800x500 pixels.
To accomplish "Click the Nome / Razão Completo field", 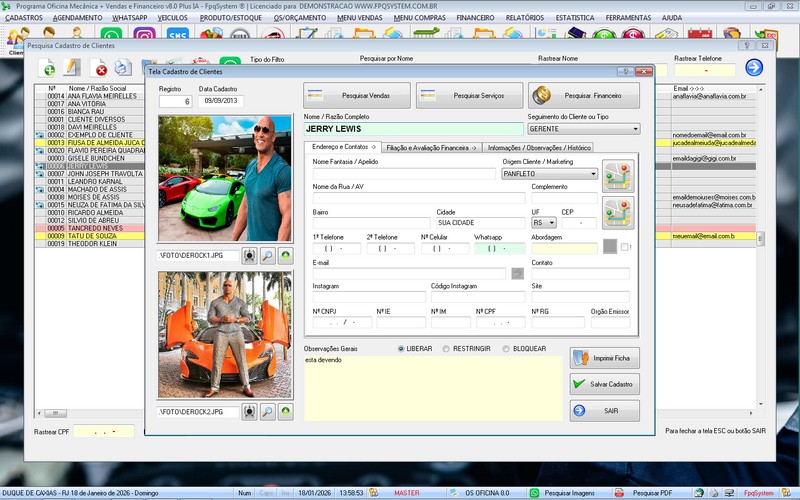I will [413, 129].
